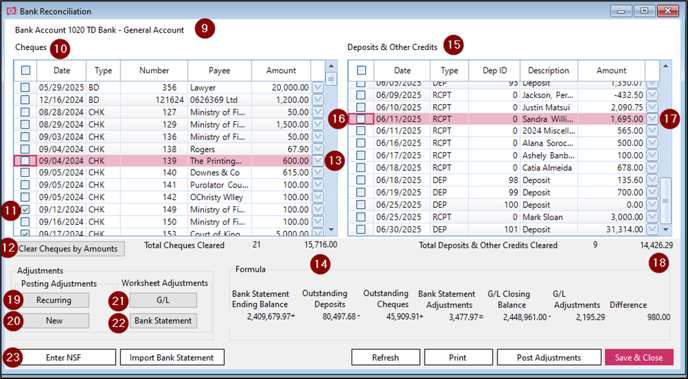Open the row dropdown for Lawyer cheque 356
Viewport: 688px width, 379px height.
coord(318,87)
